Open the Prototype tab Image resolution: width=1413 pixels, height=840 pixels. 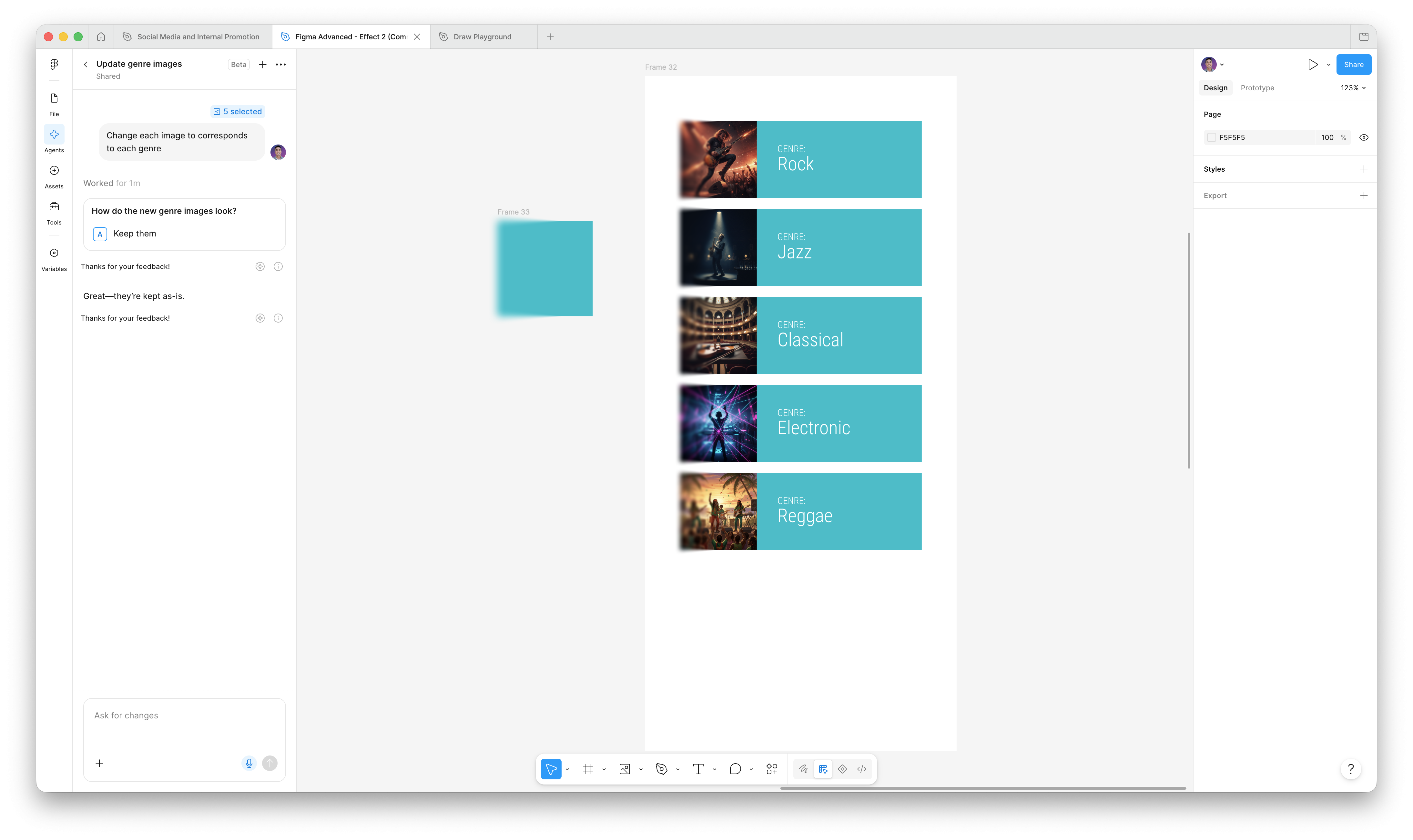click(x=1257, y=88)
